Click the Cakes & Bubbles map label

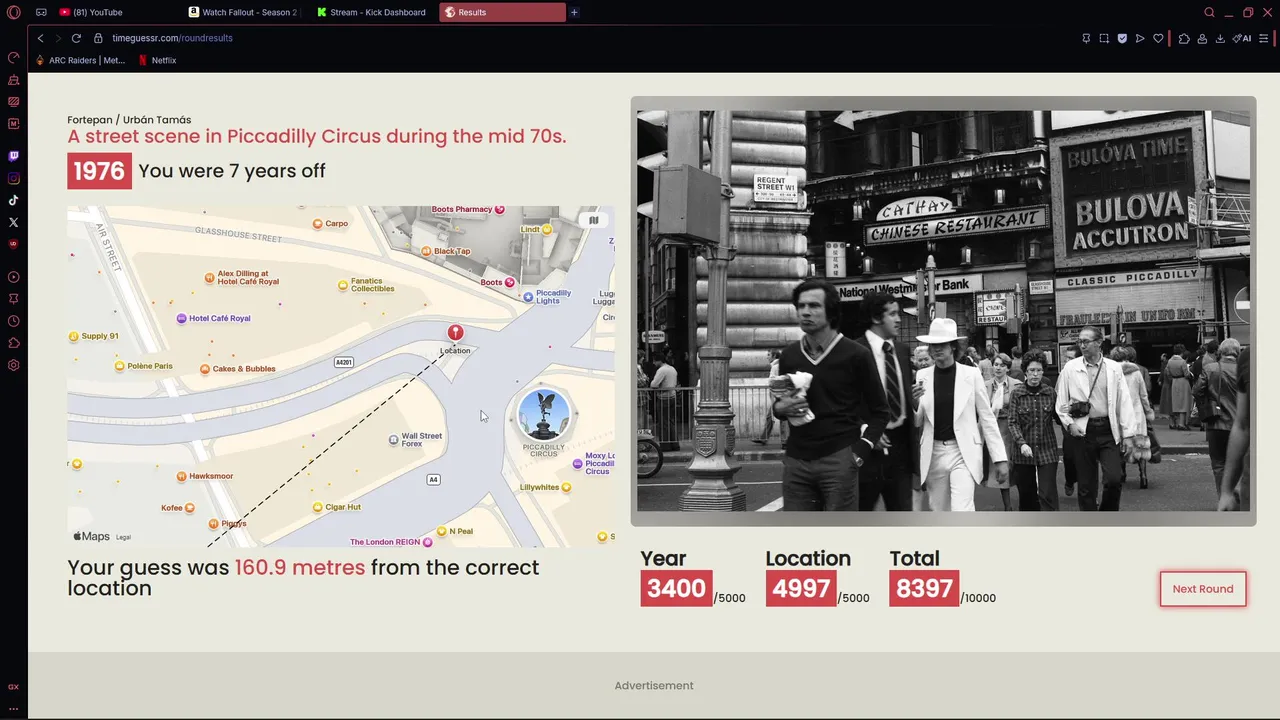coord(237,369)
